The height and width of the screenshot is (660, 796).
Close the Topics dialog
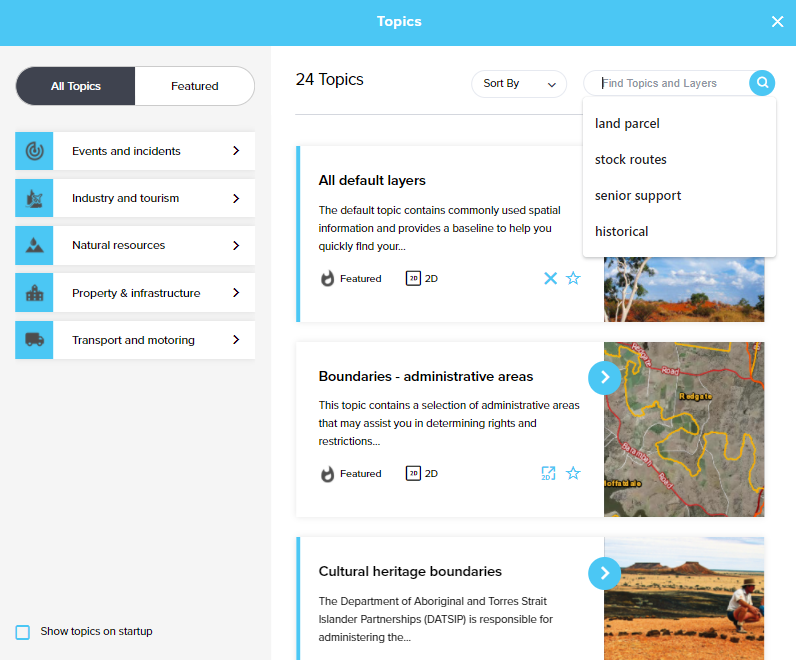click(x=777, y=21)
